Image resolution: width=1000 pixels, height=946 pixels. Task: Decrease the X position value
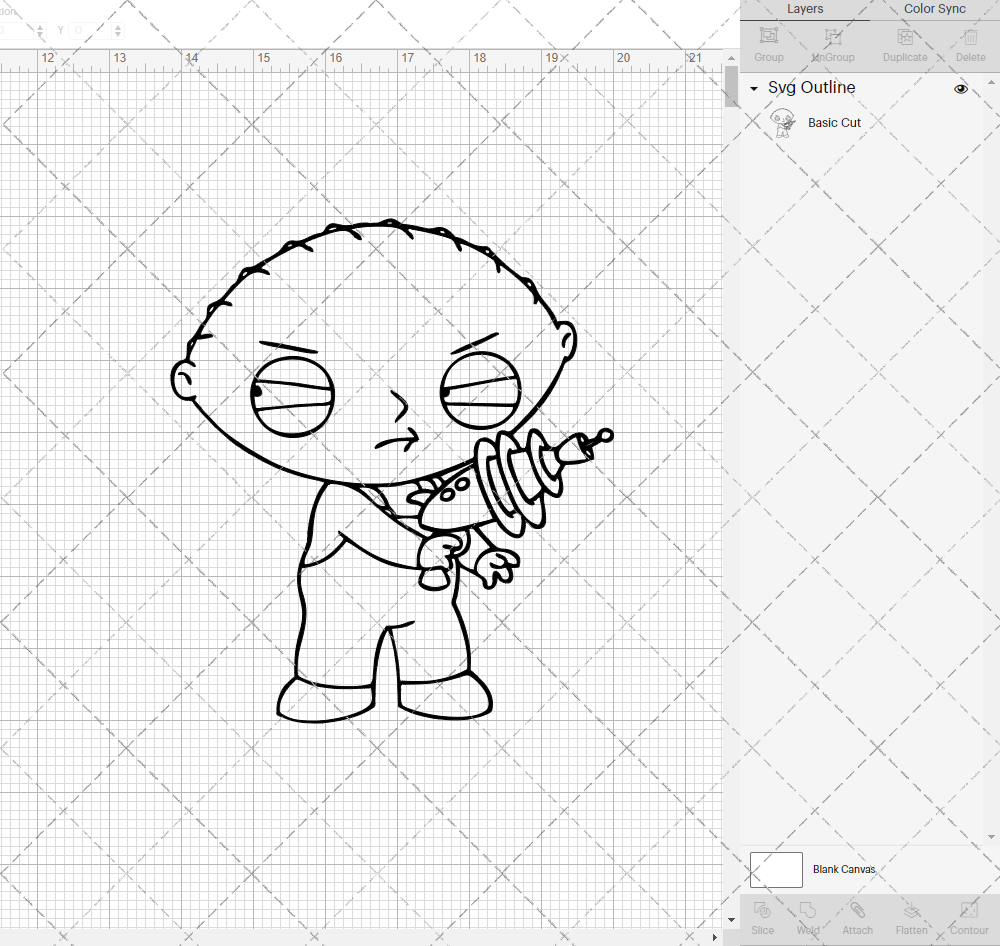point(40,36)
